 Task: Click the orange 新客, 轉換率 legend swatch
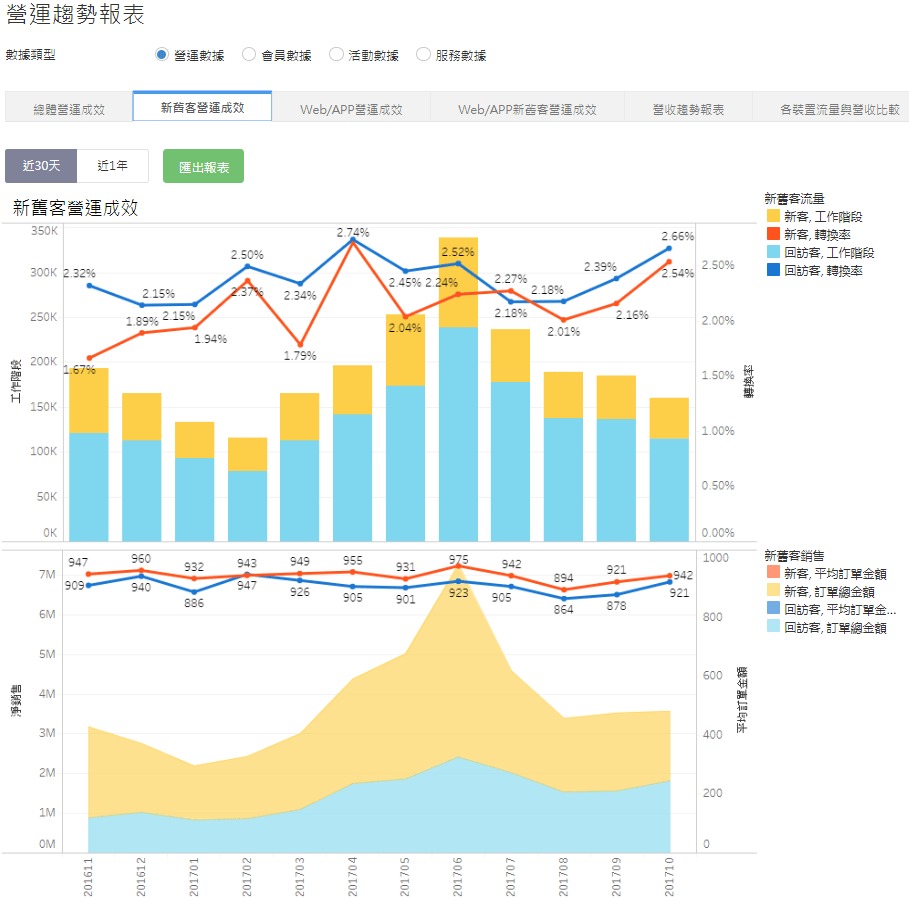coord(773,234)
